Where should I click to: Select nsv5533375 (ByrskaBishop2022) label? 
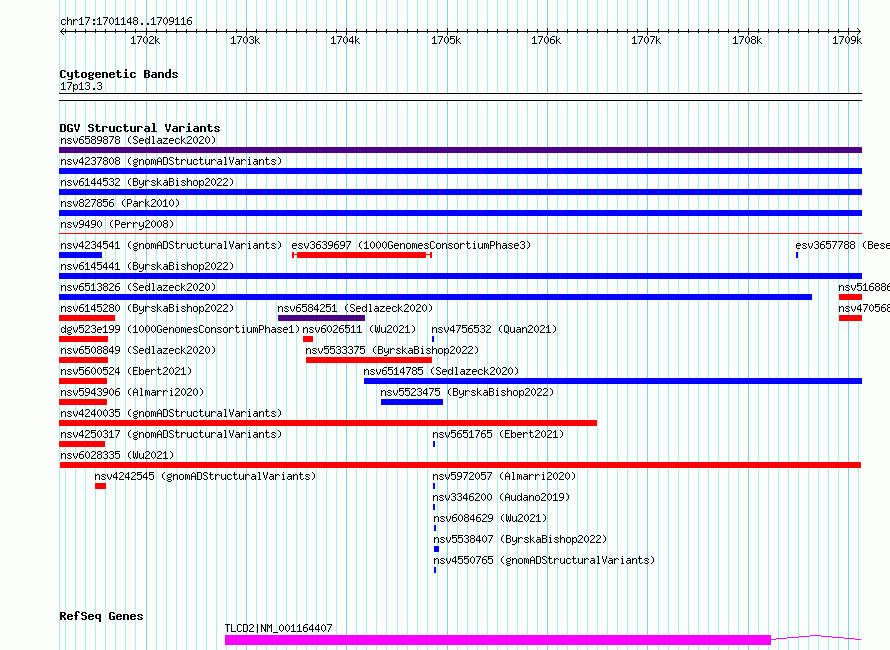392,350
